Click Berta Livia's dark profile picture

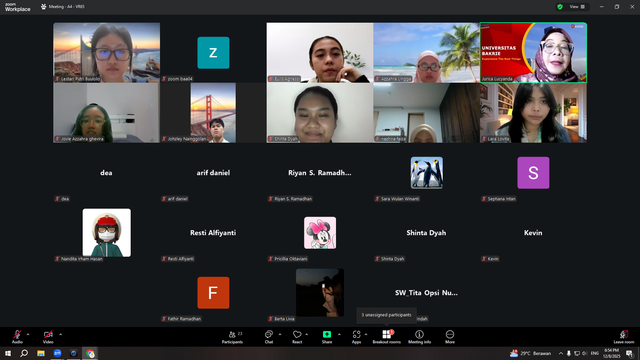[320, 293]
